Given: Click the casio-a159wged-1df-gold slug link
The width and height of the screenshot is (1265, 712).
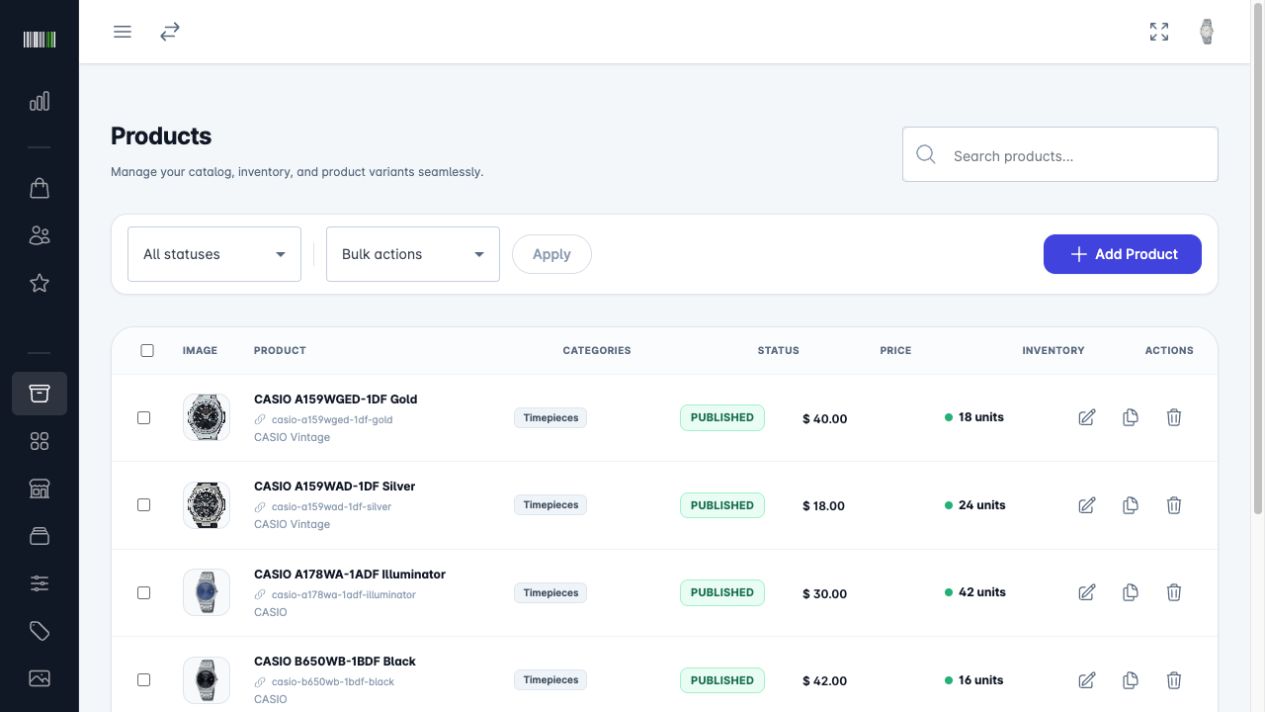Looking at the screenshot, I should pyautogui.click(x=332, y=420).
